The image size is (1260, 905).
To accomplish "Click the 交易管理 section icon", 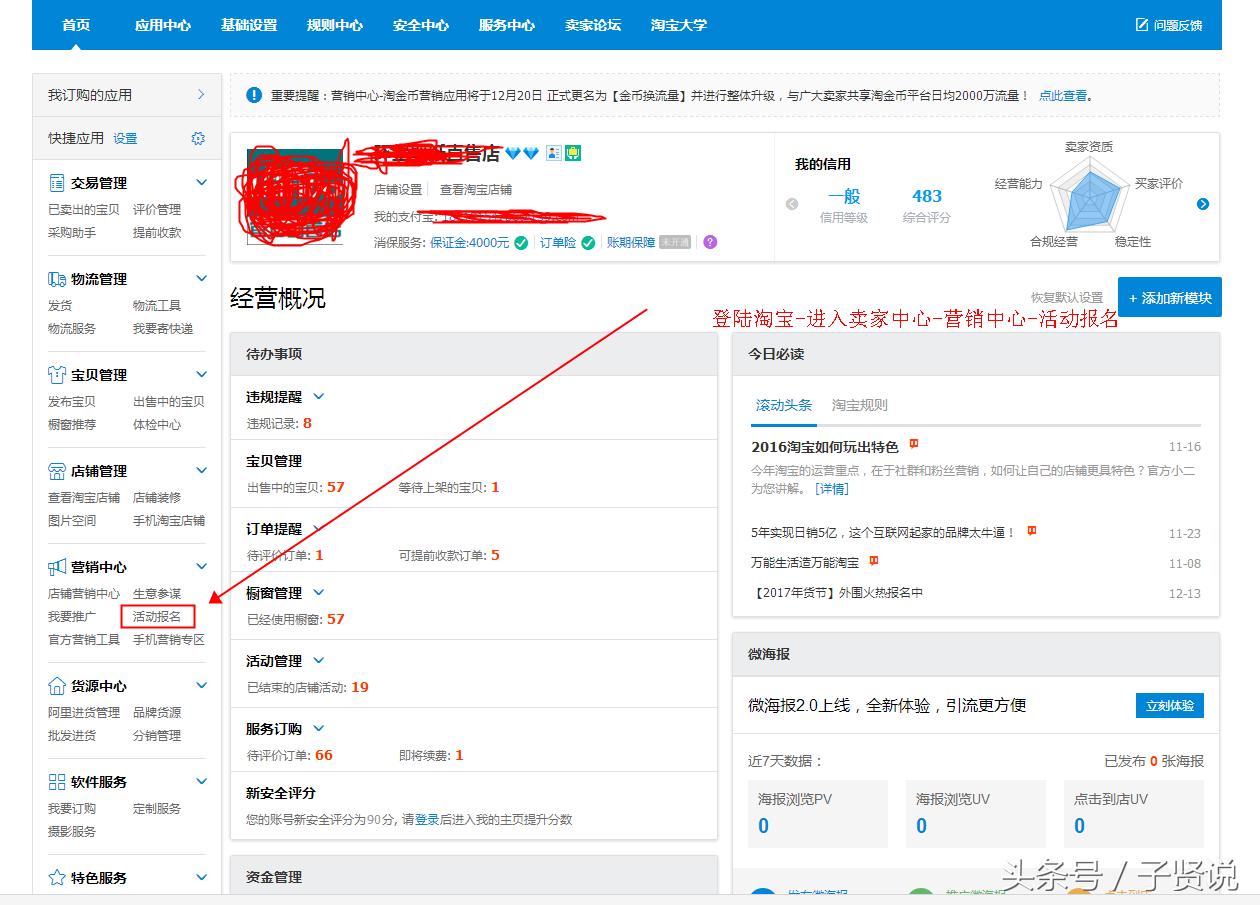I will point(57,183).
